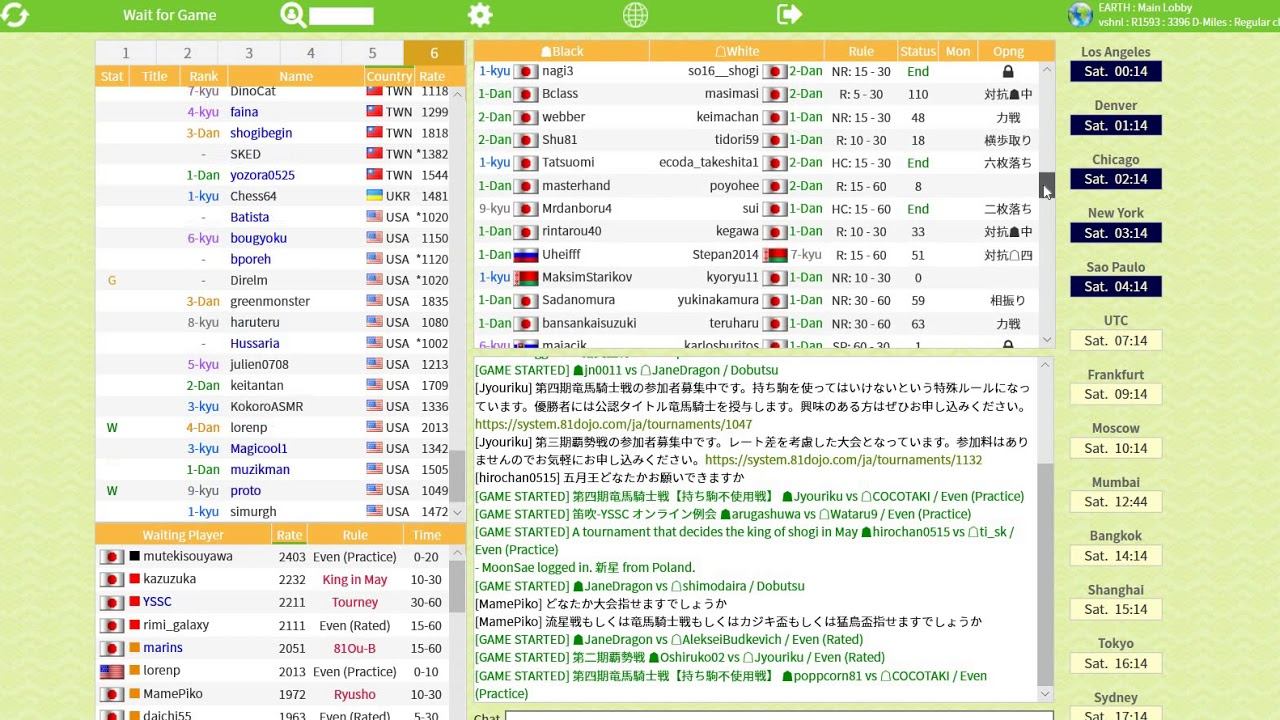Click the down arrow of chat log scrollbar
This screenshot has width=1280, height=720.
[1046, 694]
